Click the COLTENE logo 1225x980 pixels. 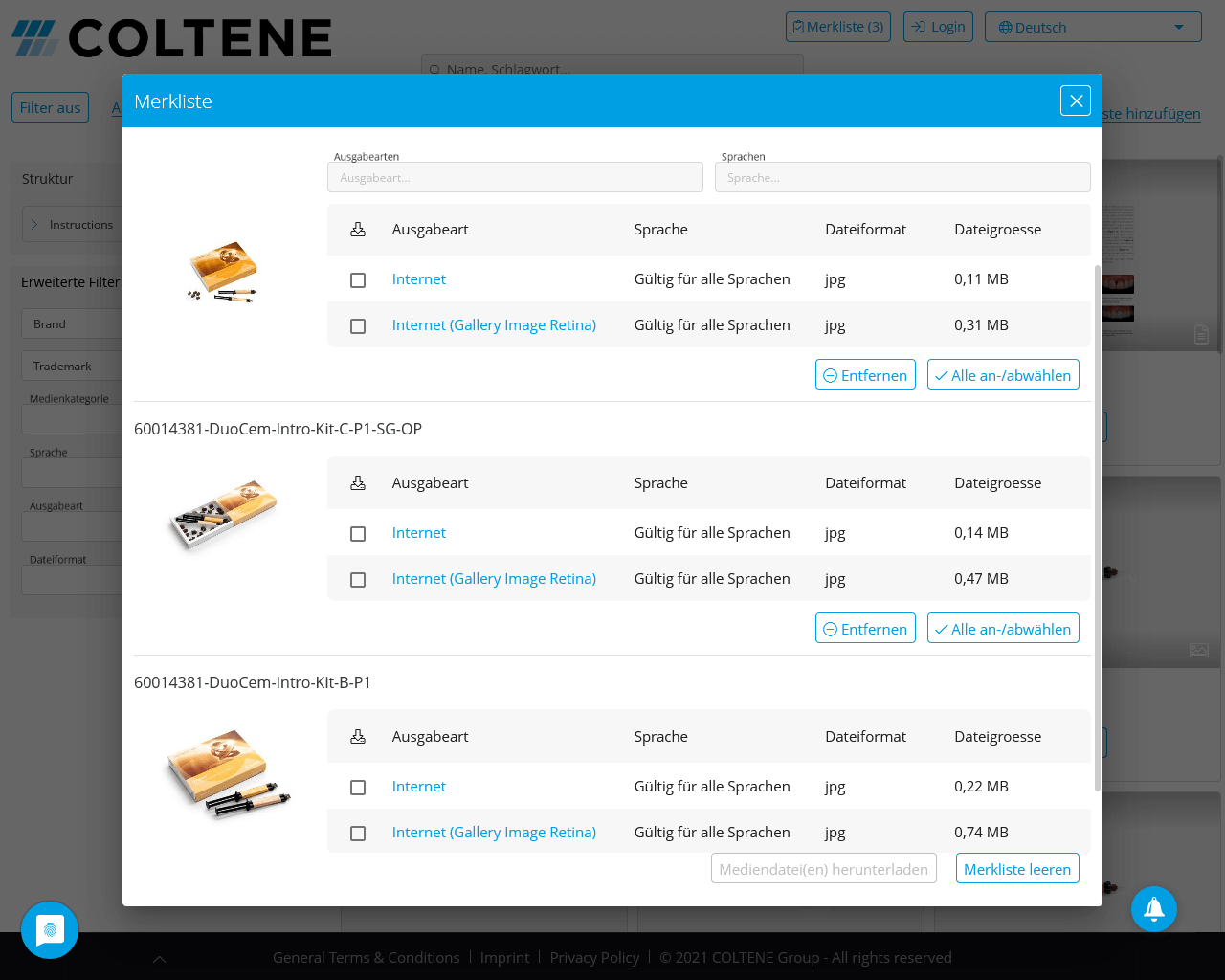coord(172,38)
